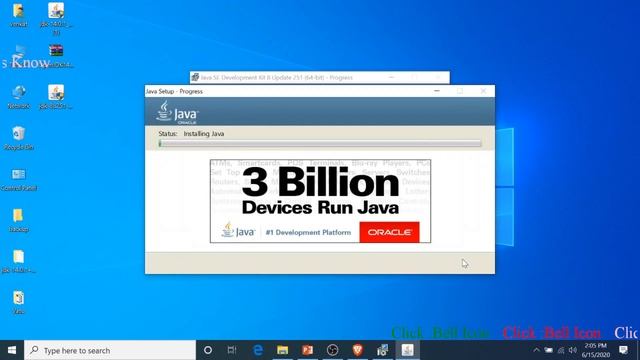
Task: Select the venkat folder on desktop
Action: point(18,15)
